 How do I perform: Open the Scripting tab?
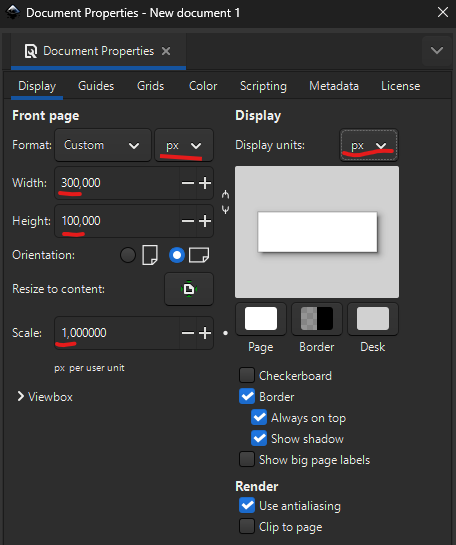pyautogui.click(x=263, y=86)
